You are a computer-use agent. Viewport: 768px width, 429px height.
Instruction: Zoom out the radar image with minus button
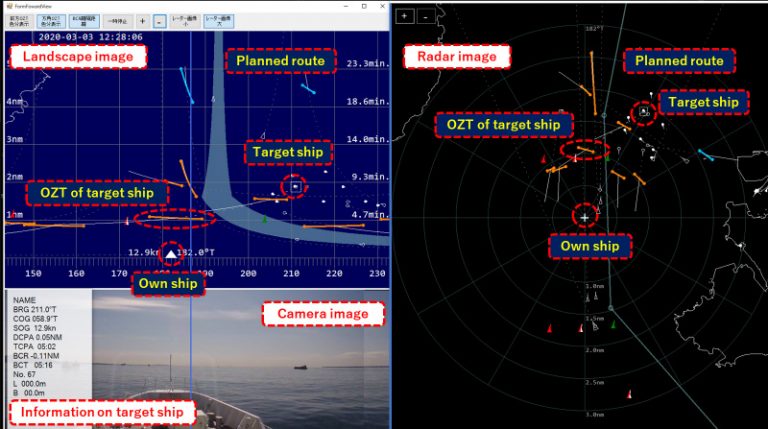[425, 16]
